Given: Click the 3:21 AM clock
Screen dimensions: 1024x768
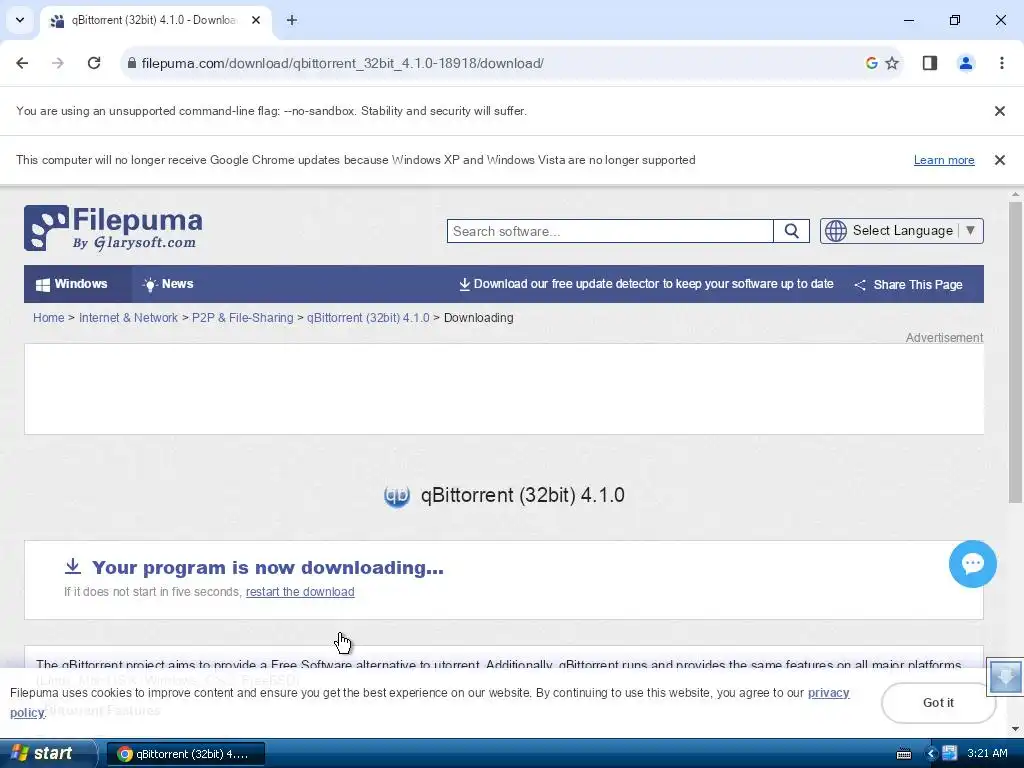Looking at the screenshot, I should 987,753.
